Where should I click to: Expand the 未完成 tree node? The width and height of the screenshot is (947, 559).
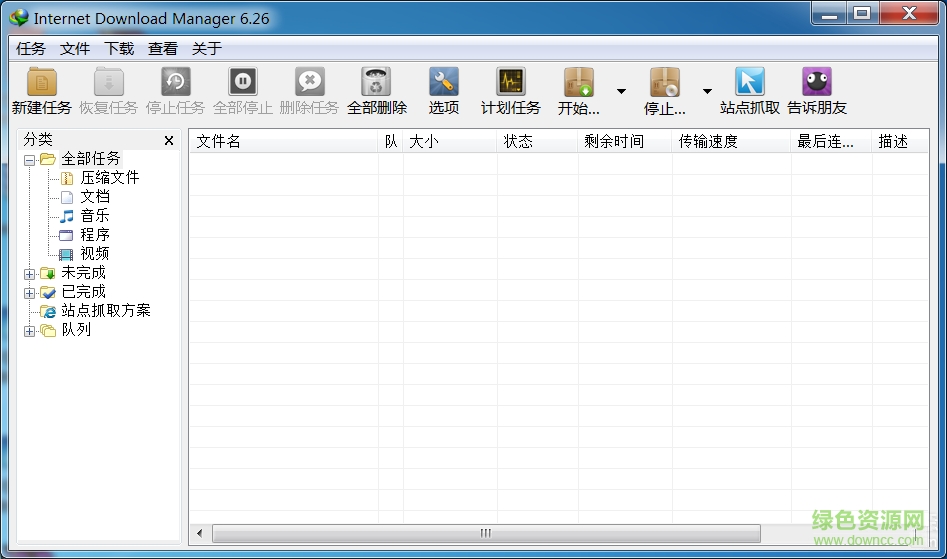tap(29, 274)
